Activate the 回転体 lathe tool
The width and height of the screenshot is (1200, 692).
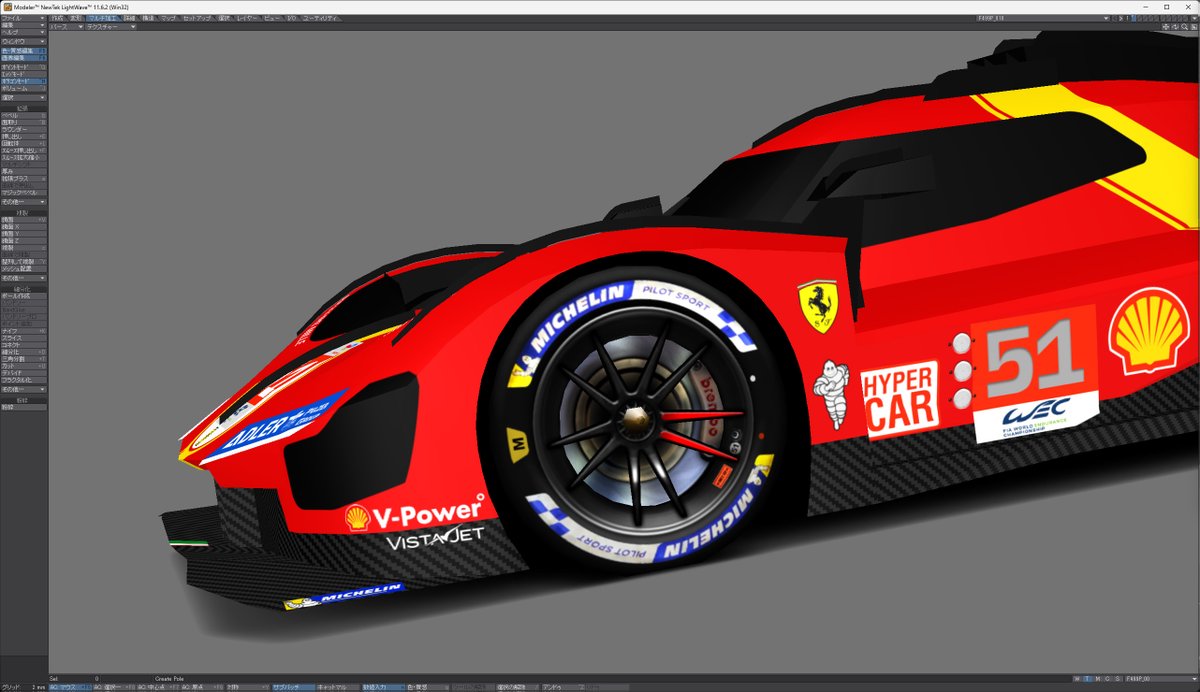click(x=24, y=143)
